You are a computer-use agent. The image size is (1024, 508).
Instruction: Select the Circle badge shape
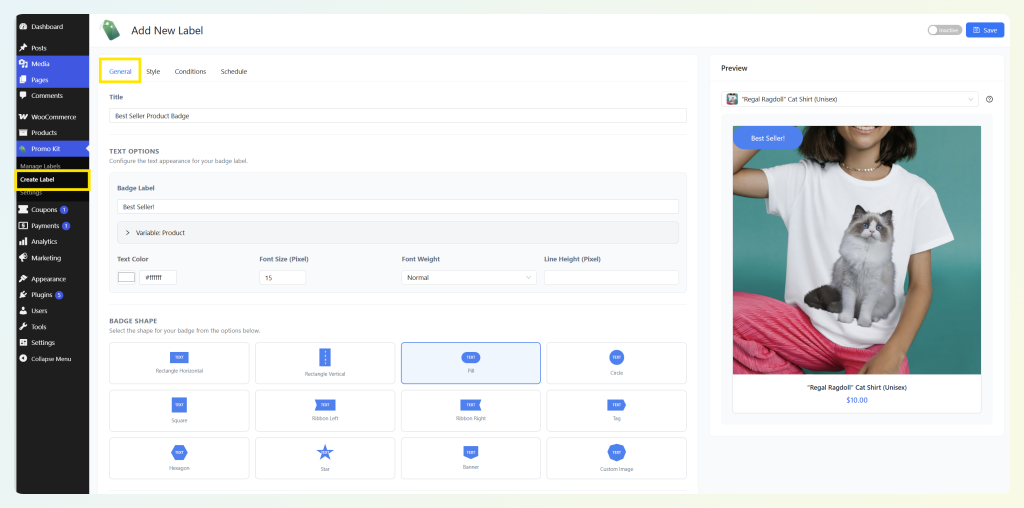[616, 363]
